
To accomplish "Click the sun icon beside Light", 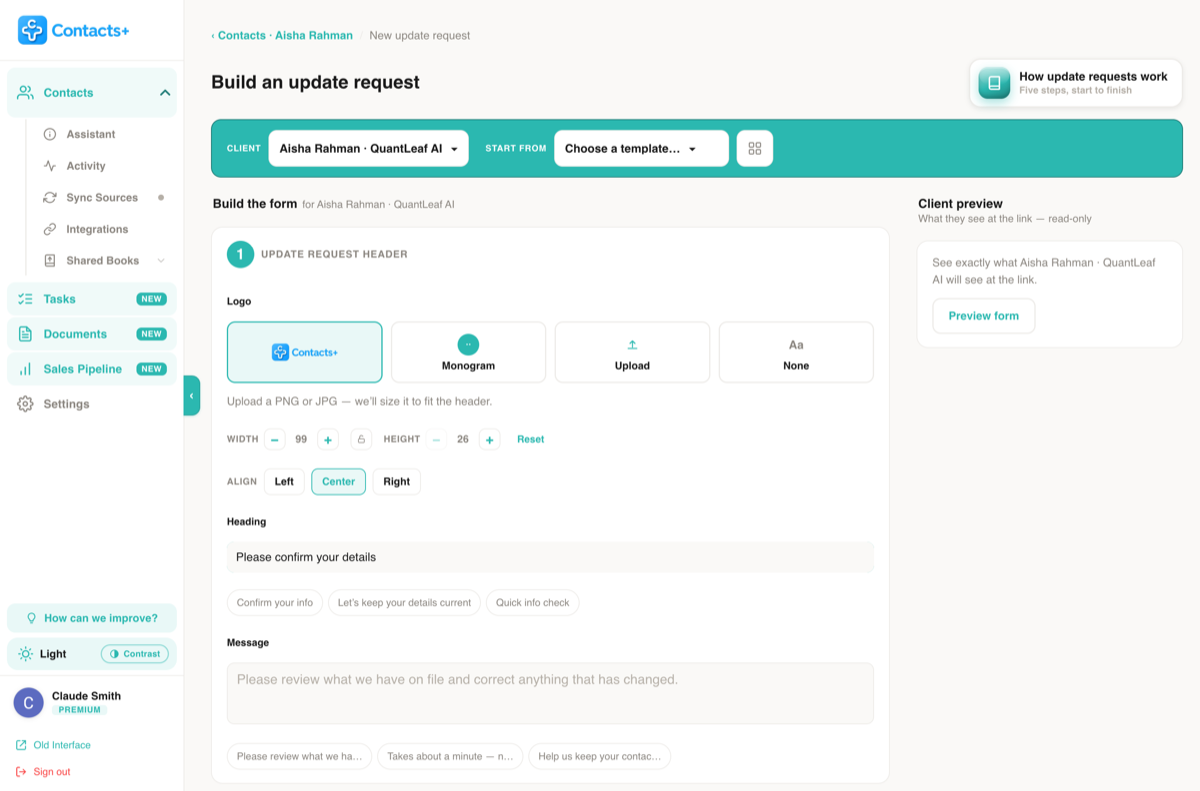I will [x=25, y=654].
